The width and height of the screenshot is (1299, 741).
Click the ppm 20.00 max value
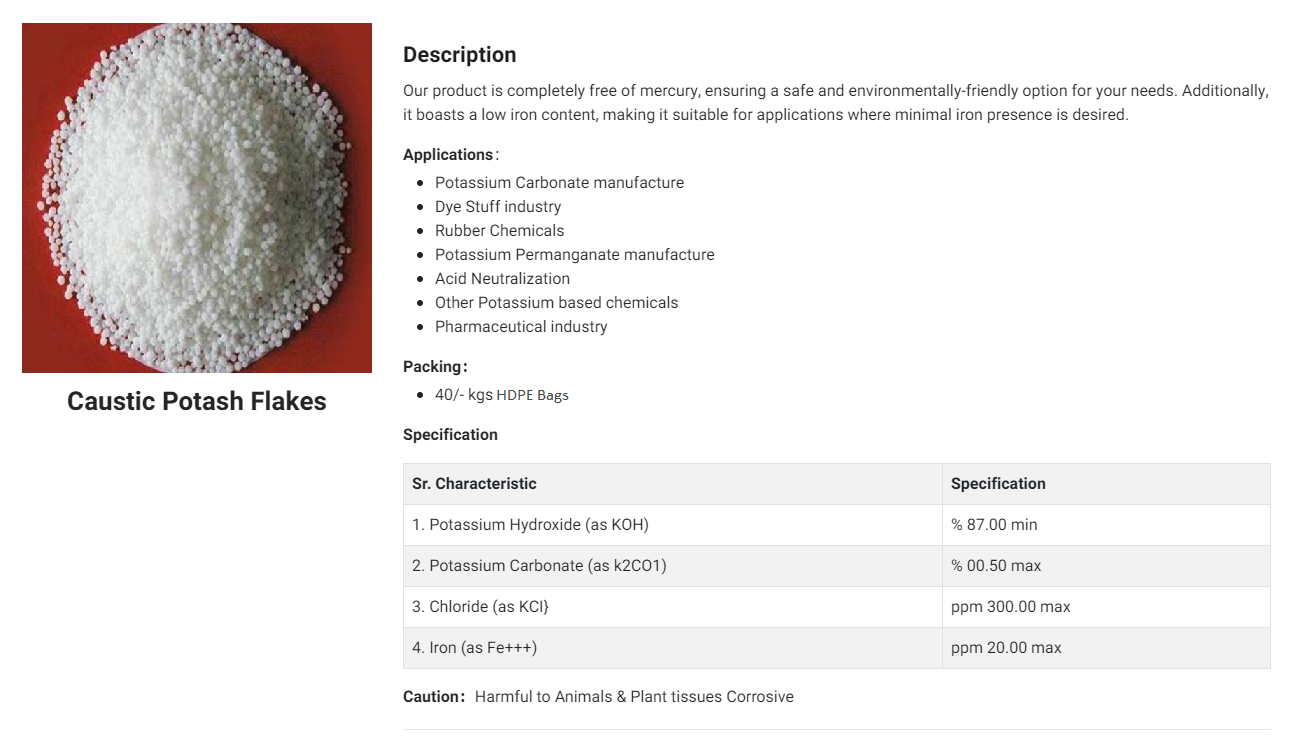1006,648
